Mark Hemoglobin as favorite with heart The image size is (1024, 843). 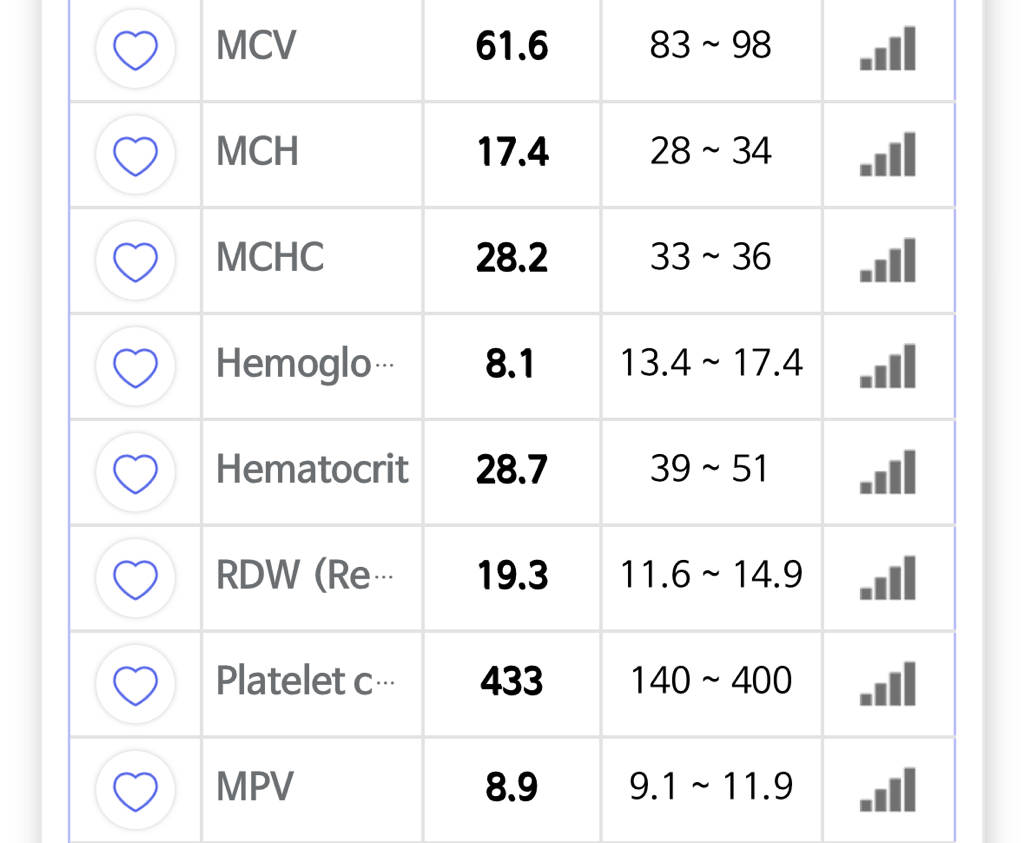point(135,367)
